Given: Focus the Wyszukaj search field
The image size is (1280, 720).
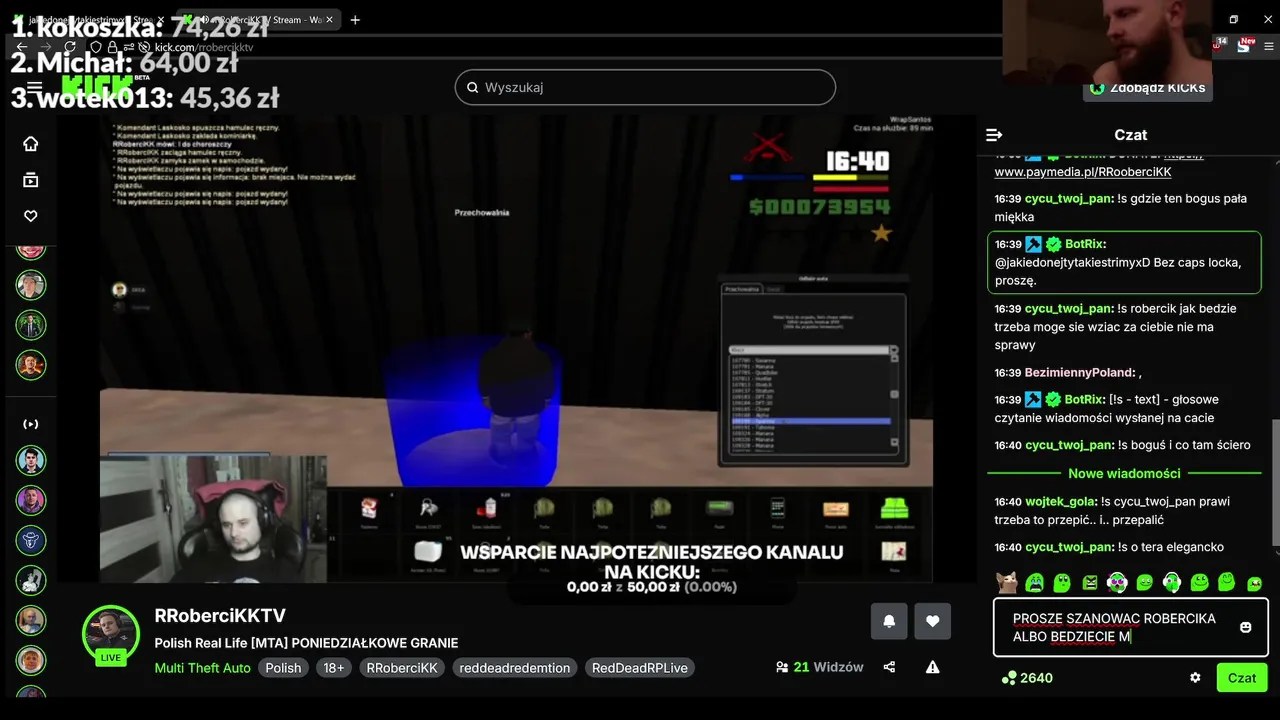Looking at the screenshot, I should (x=645, y=87).
